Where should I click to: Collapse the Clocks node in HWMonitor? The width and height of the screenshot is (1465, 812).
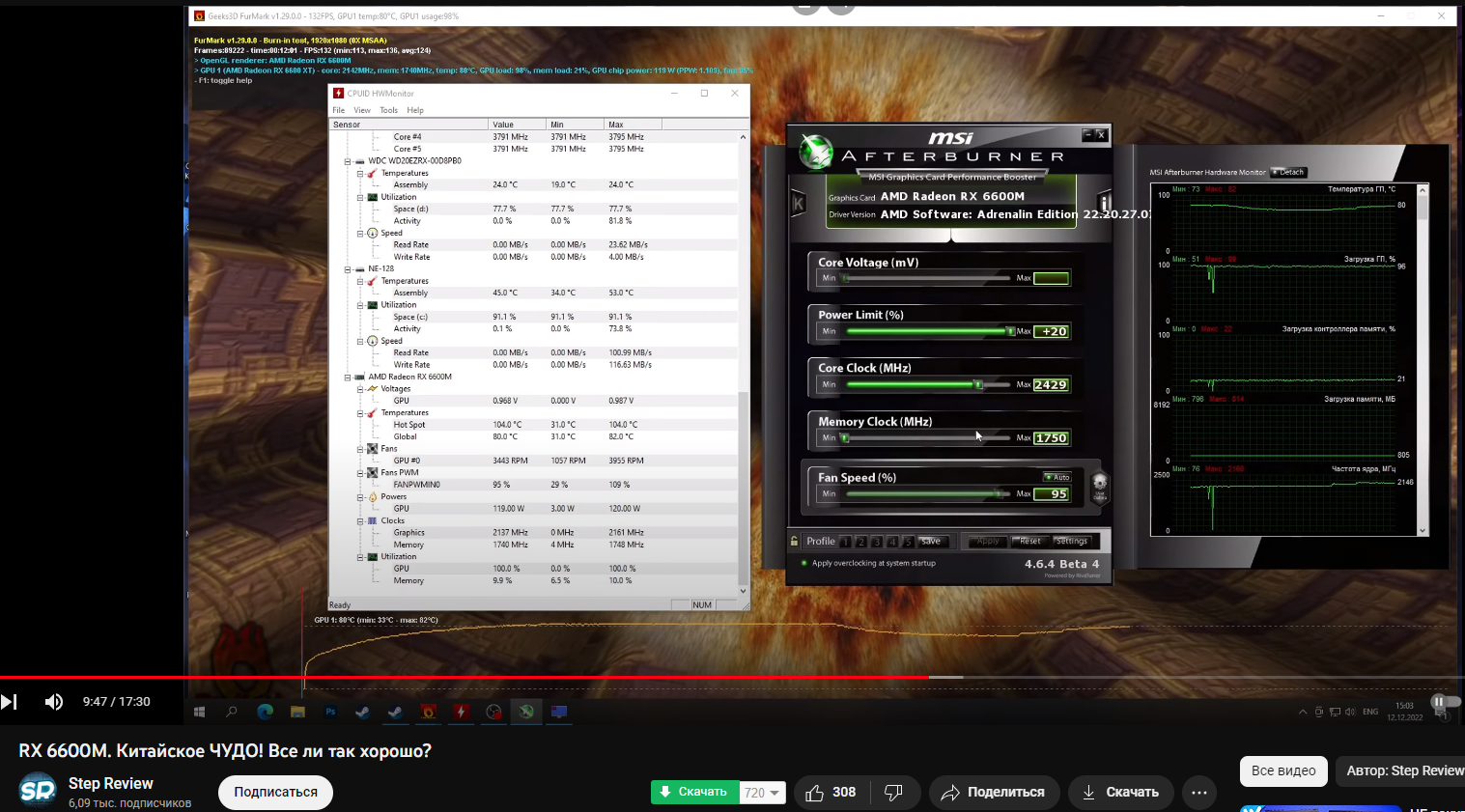[360, 521]
